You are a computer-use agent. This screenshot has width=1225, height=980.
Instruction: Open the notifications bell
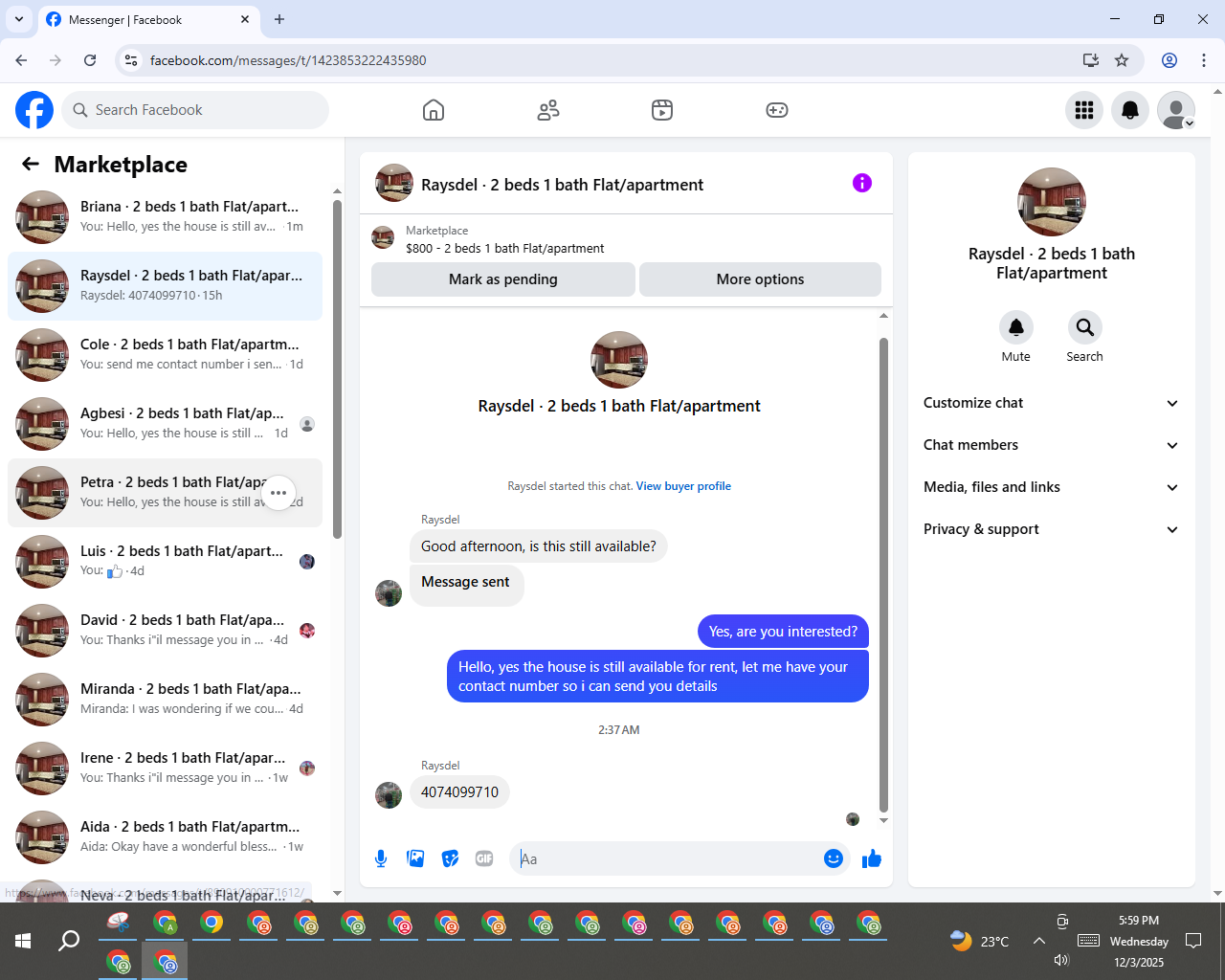(1130, 110)
